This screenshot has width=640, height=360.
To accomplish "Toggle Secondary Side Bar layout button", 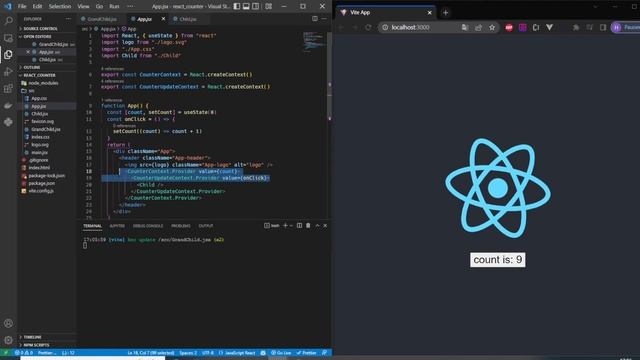I will (x=256, y=6).
